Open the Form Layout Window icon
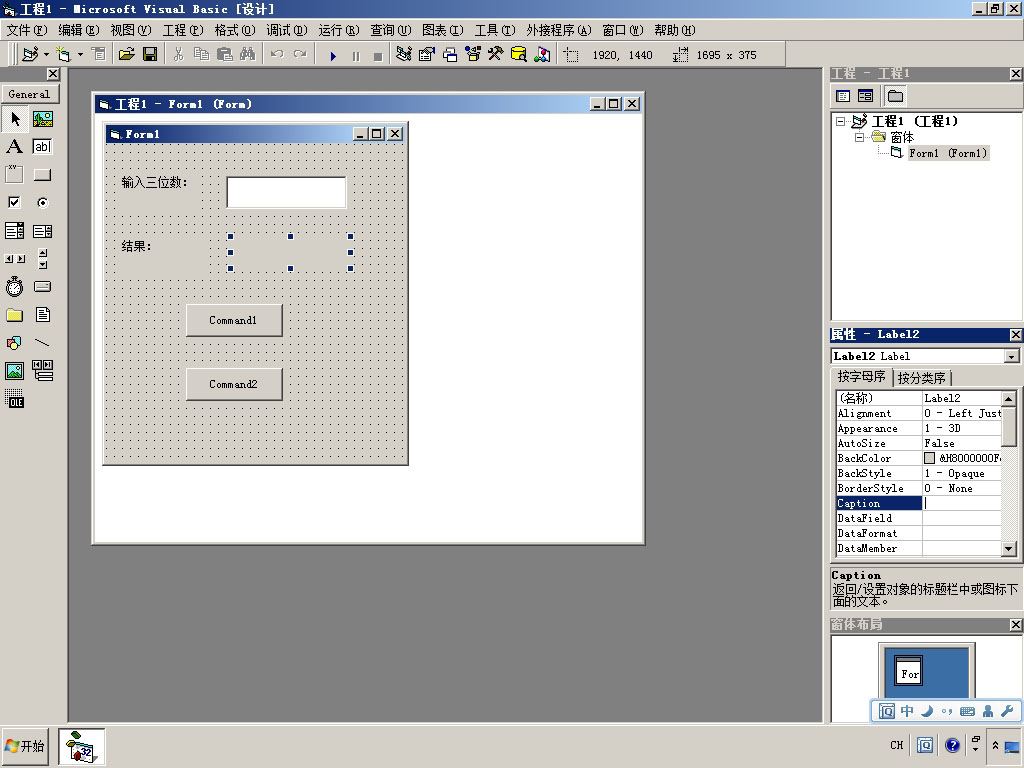 450,55
